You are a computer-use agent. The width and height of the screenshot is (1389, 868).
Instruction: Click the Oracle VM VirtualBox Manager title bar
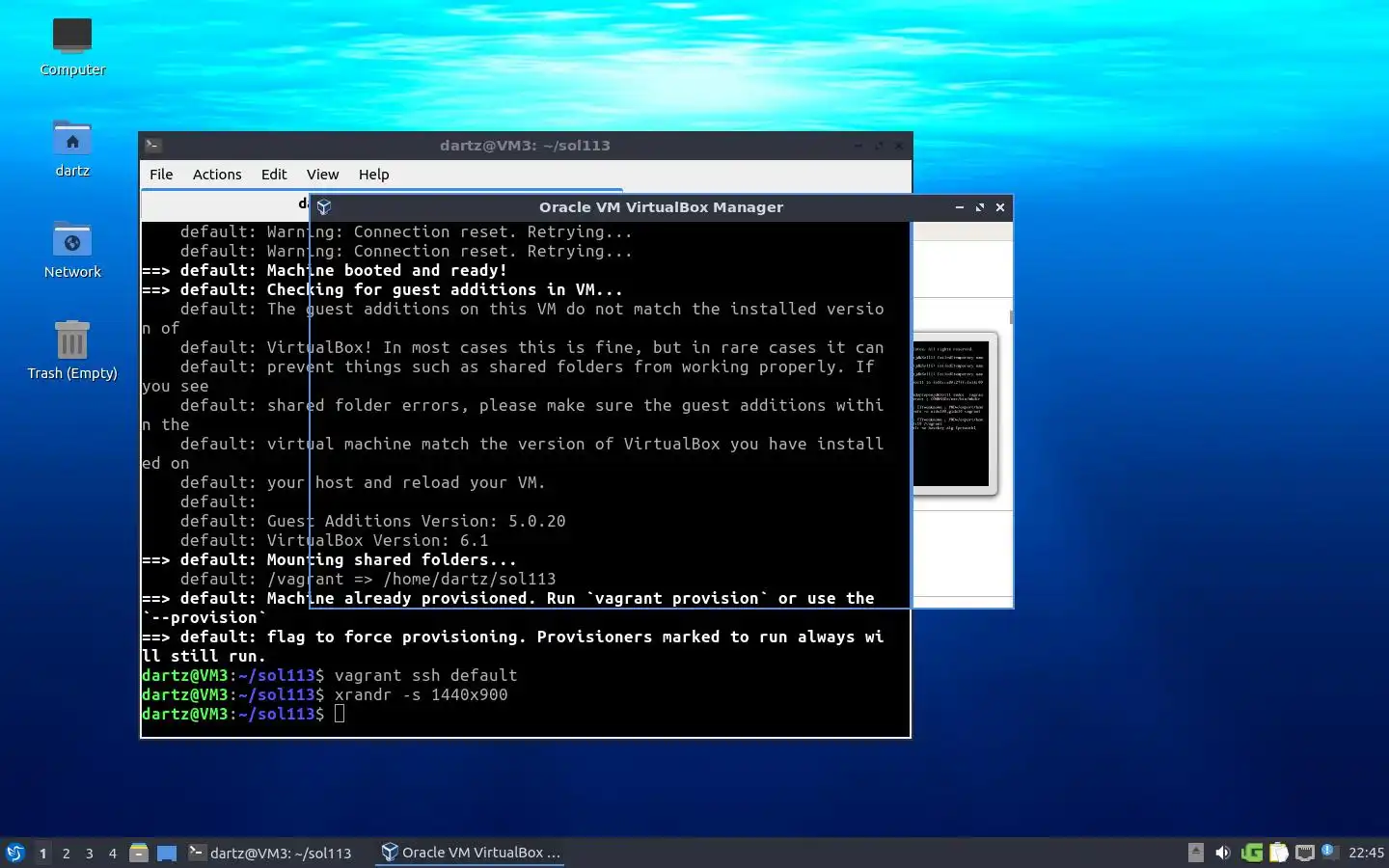(661, 207)
